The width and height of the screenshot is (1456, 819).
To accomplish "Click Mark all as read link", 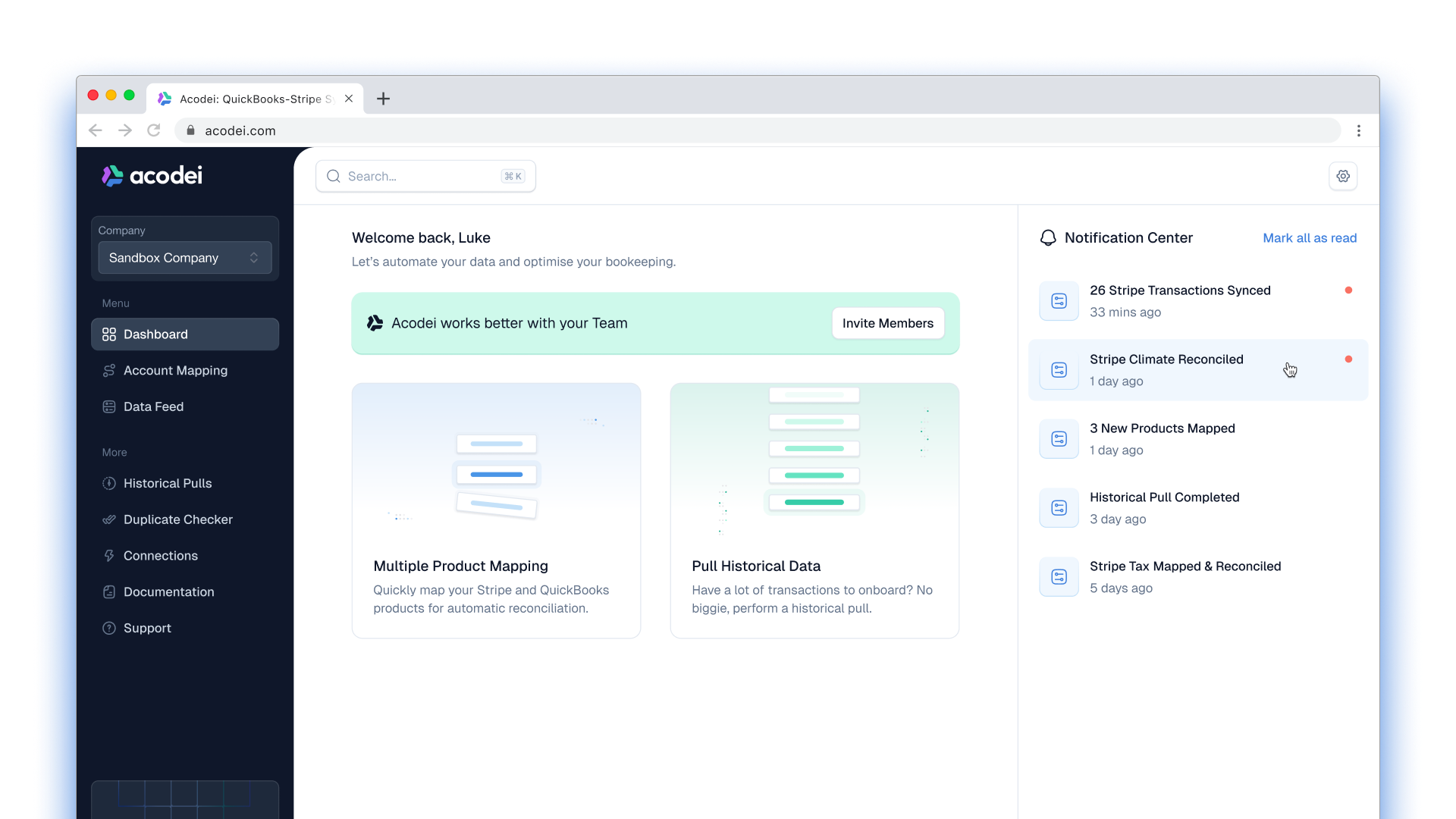I will (x=1310, y=237).
